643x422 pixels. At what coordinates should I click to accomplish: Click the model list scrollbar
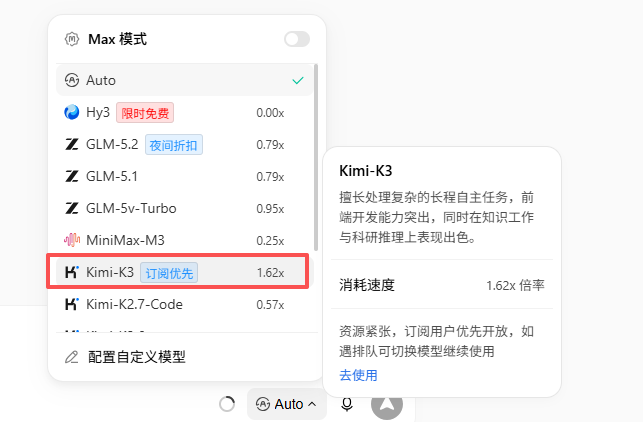pyautogui.click(x=316, y=157)
